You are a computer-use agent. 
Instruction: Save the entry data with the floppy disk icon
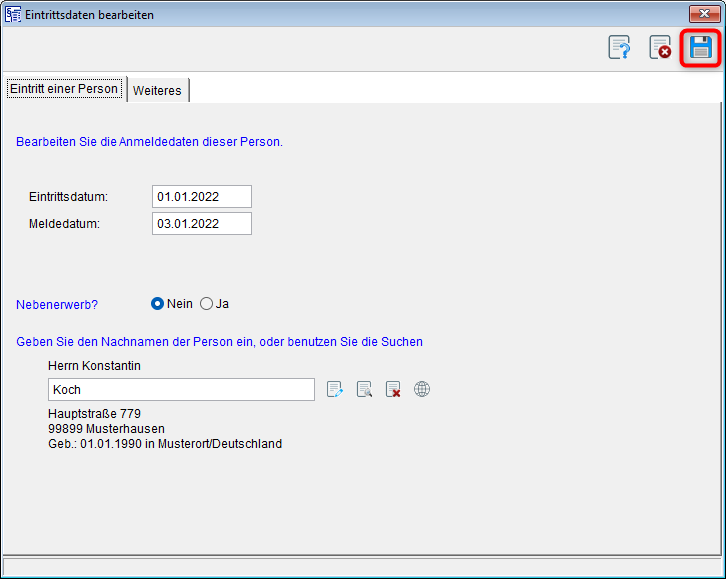coord(700,47)
